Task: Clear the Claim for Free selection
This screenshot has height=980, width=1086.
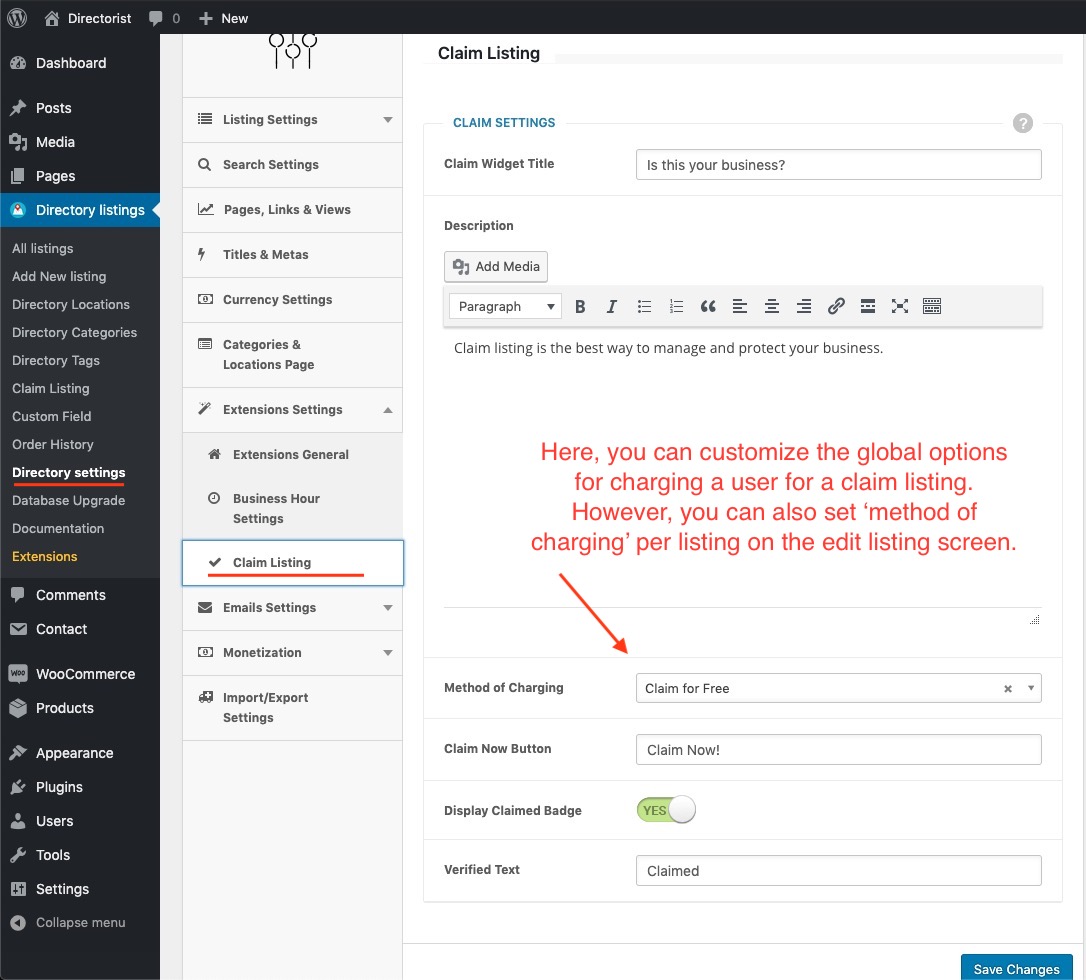Action: 1008,688
